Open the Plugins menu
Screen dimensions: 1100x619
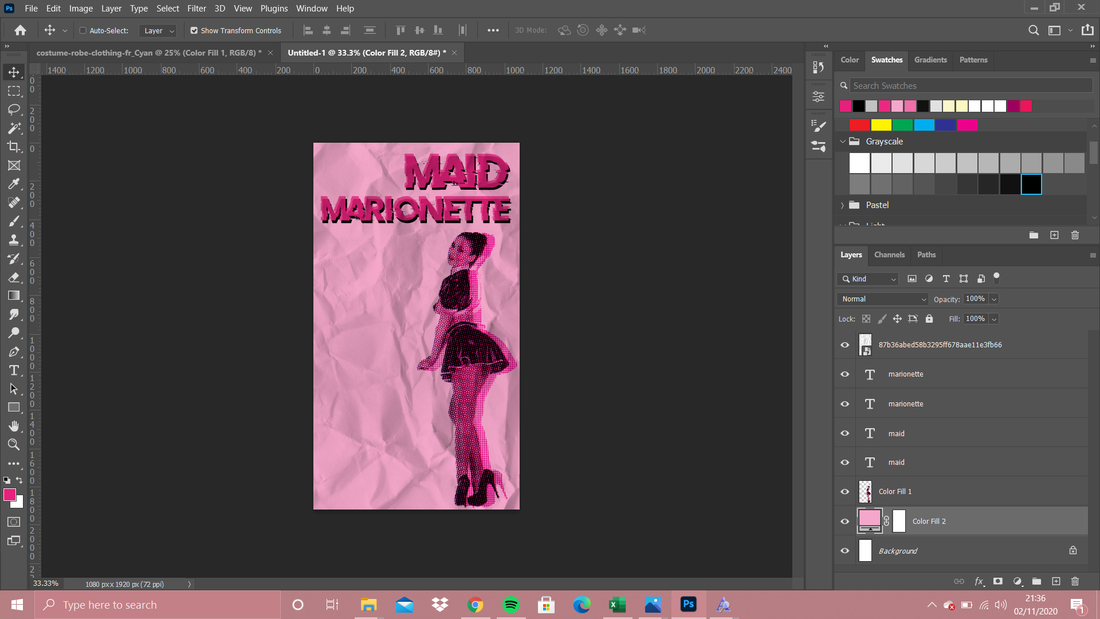point(274,8)
